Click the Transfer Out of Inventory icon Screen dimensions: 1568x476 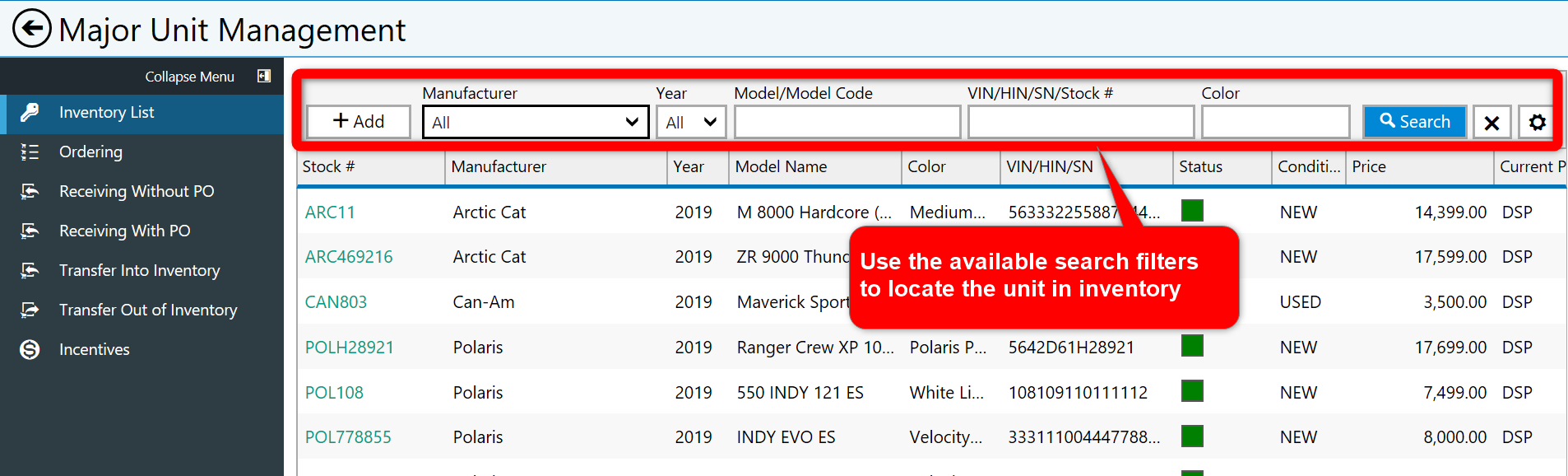30,310
